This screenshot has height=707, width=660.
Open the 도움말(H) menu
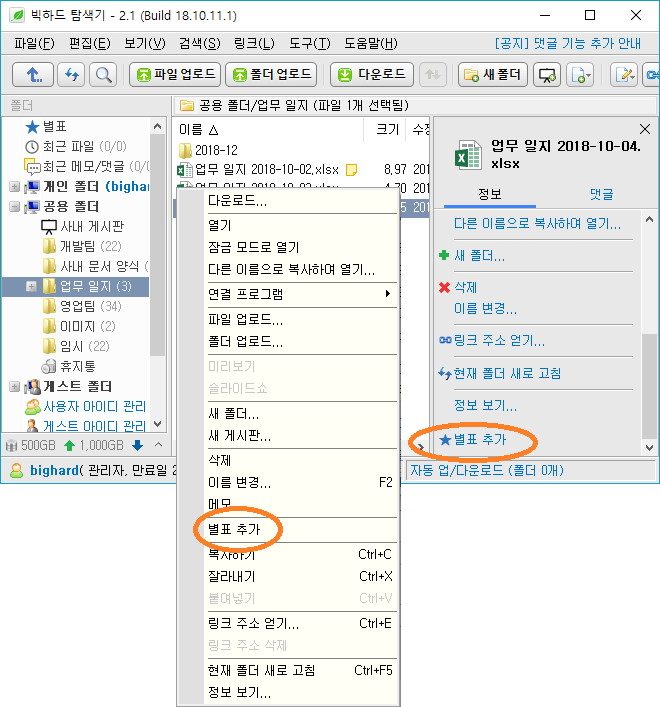click(x=371, y=44)
